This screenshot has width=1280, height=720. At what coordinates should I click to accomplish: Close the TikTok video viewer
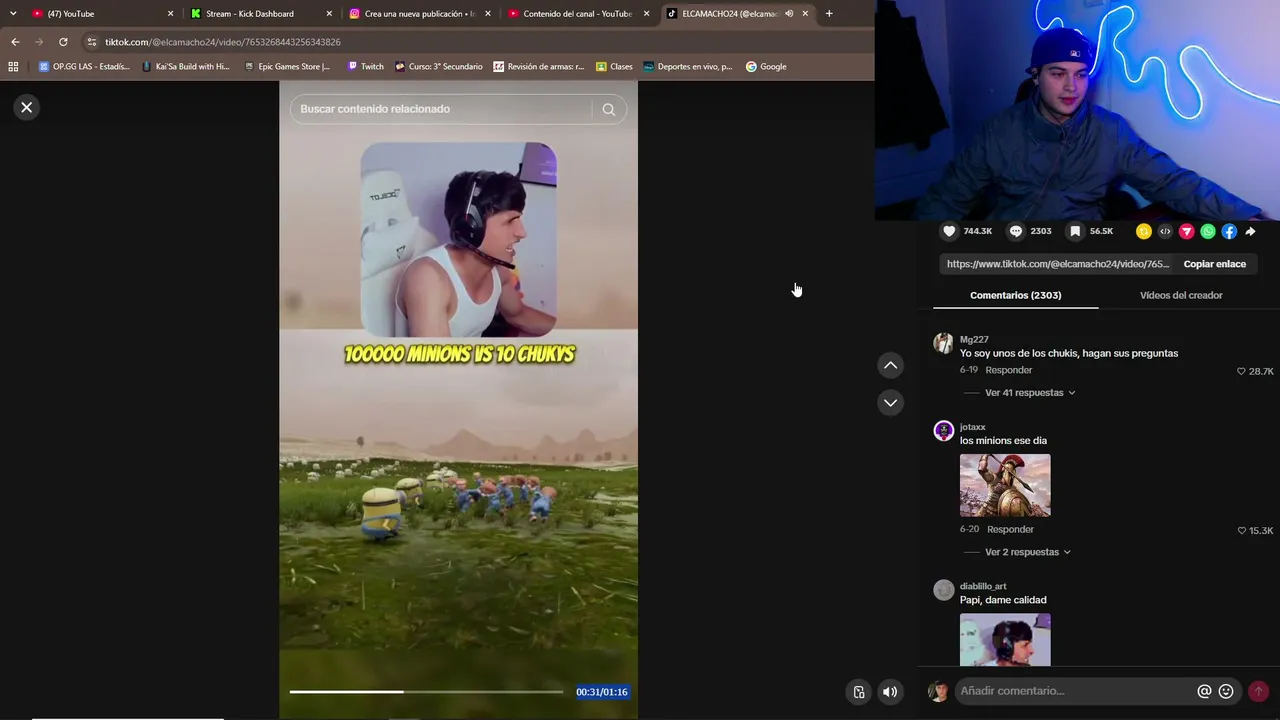click(27, 107)
